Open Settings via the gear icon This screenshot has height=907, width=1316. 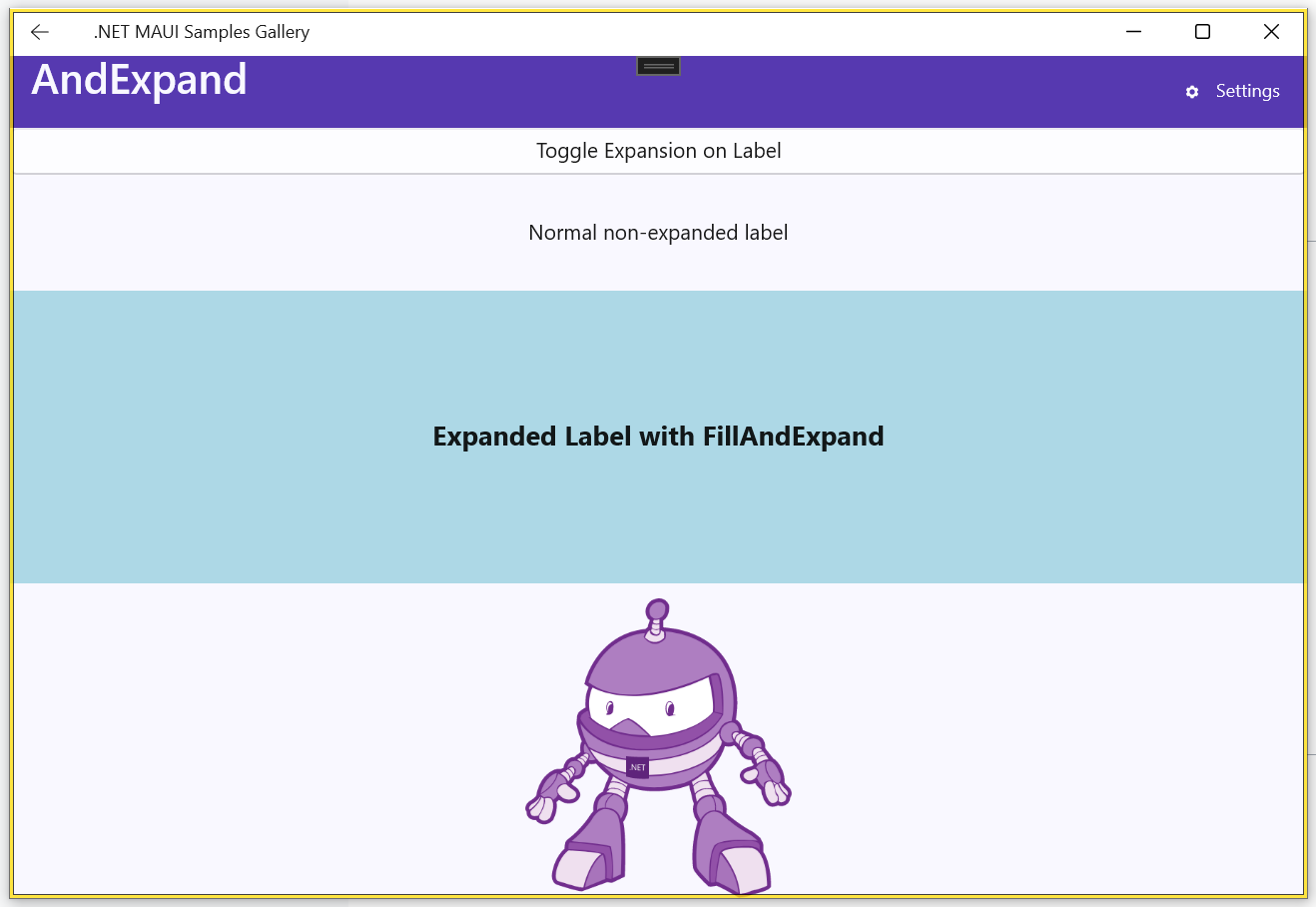[1191, 92]
